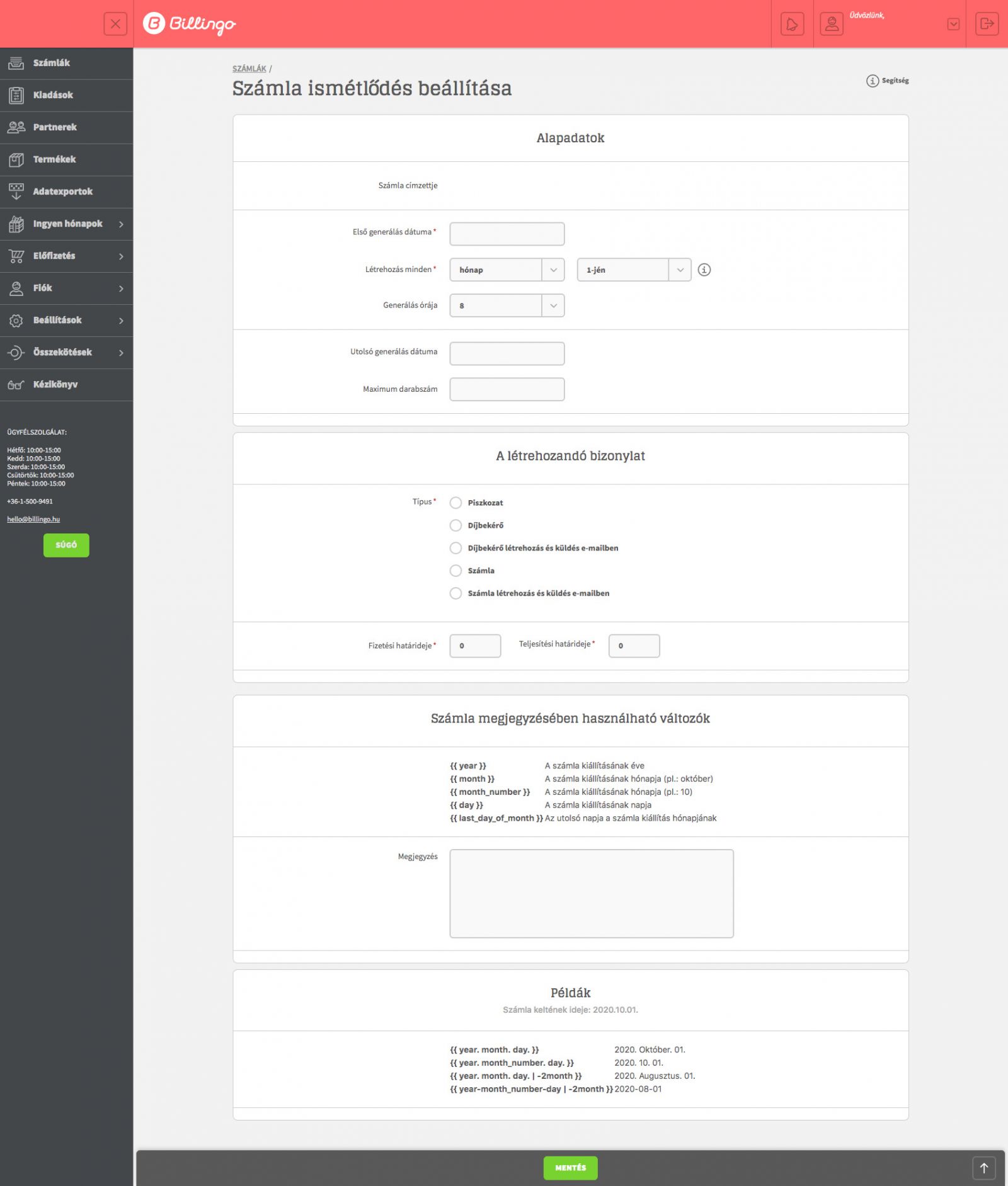Click the green MENTÉS button
The width and height of the screenshot is (1008, 1186).
click(x=570, y=1168)
